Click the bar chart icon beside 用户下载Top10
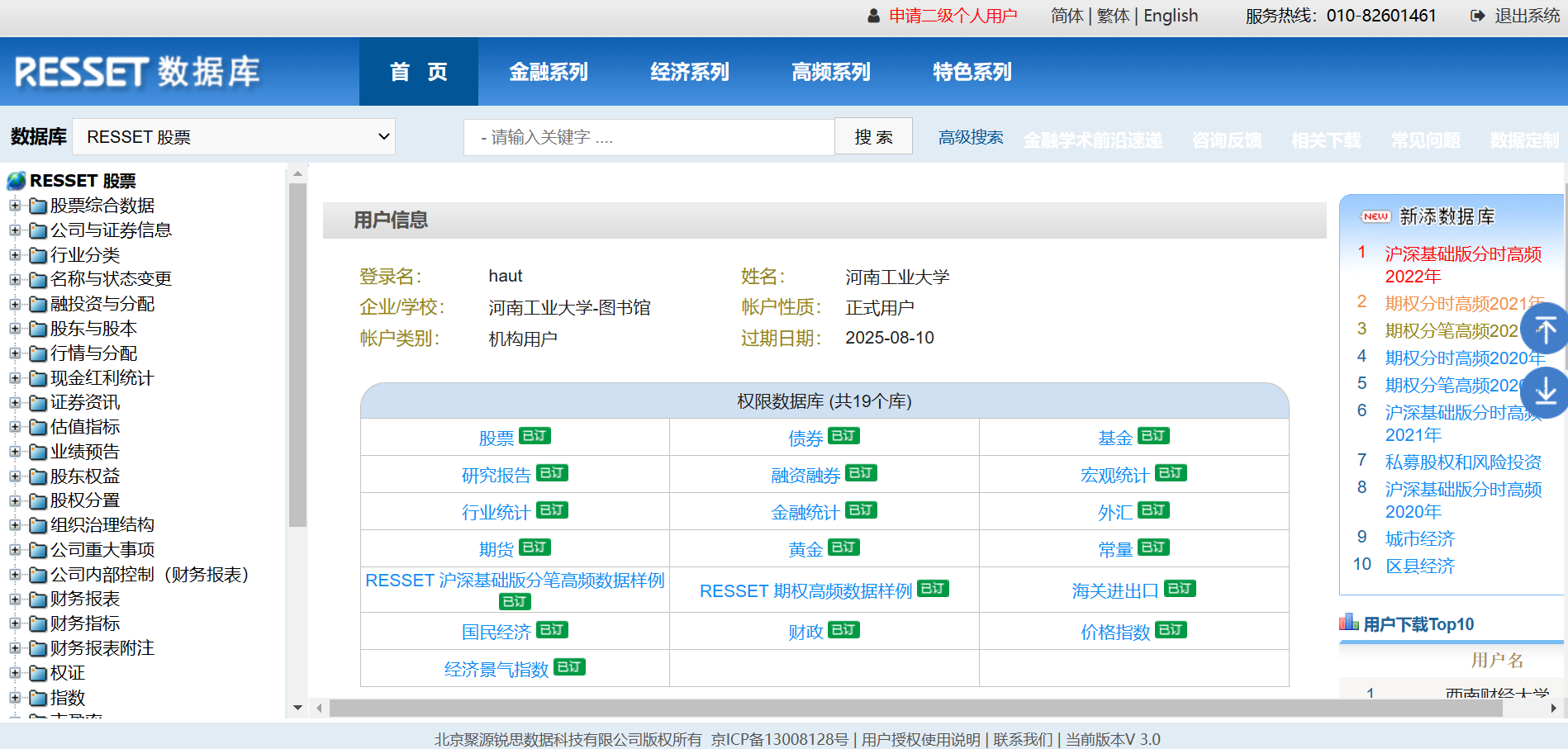Screen dimensions: 1568x749 pyautogui.click(x=1348, y=623)
